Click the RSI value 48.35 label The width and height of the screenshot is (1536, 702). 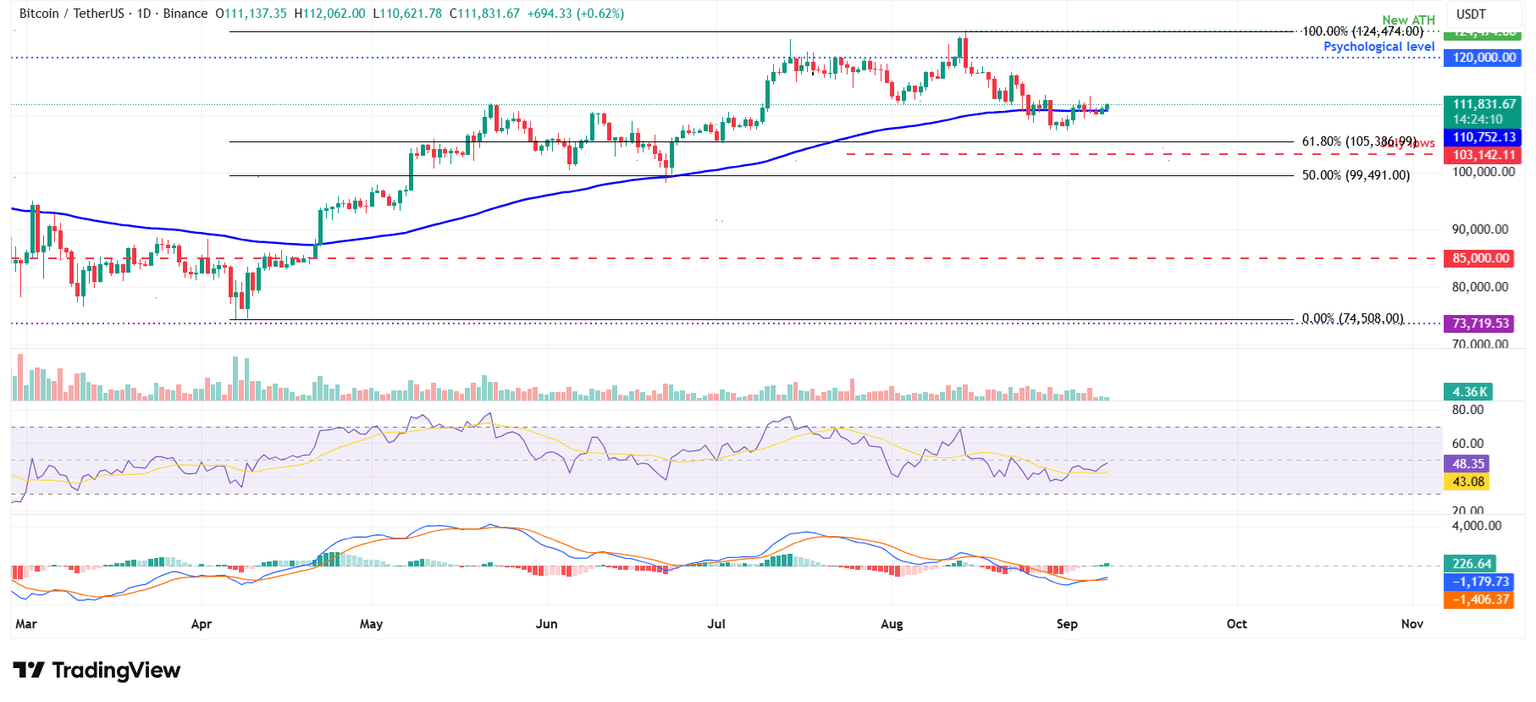pos(1468,463)
